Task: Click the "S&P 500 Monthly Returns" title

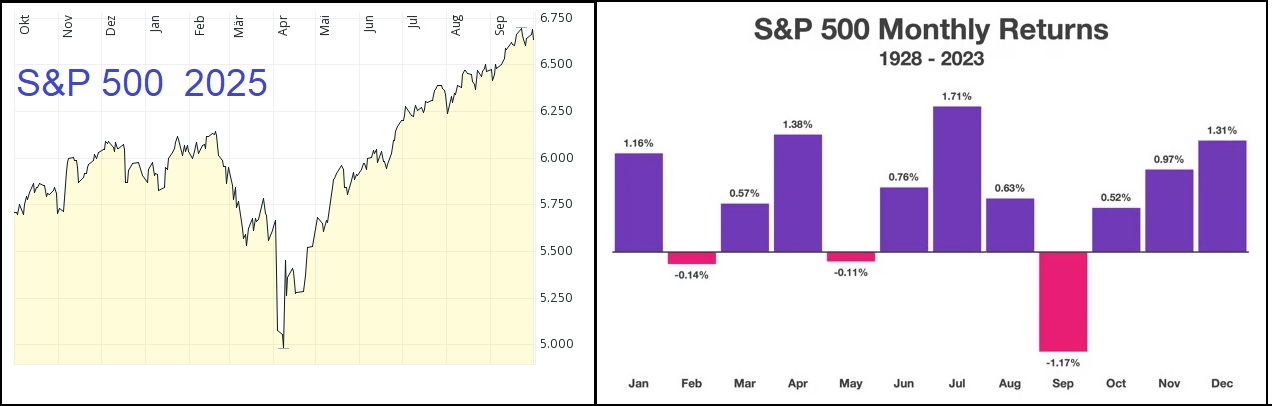Action: click(x=930, y=30)
